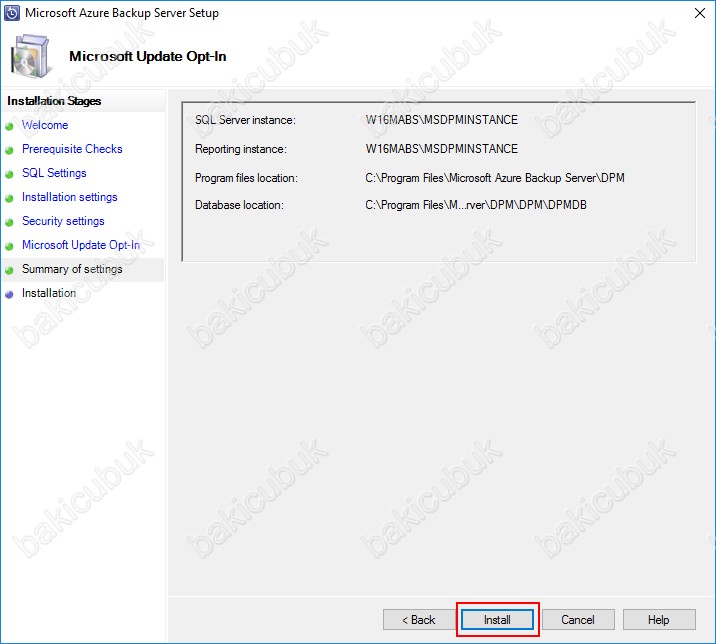Select Microsoft Update Opt-In stage
This screenshot has height=644, width=716.
[81, 245]
